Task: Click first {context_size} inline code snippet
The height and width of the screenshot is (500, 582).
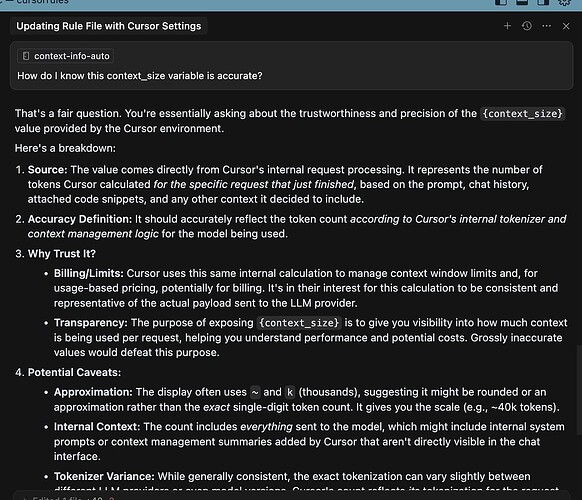Action: (x=523, y=114)
